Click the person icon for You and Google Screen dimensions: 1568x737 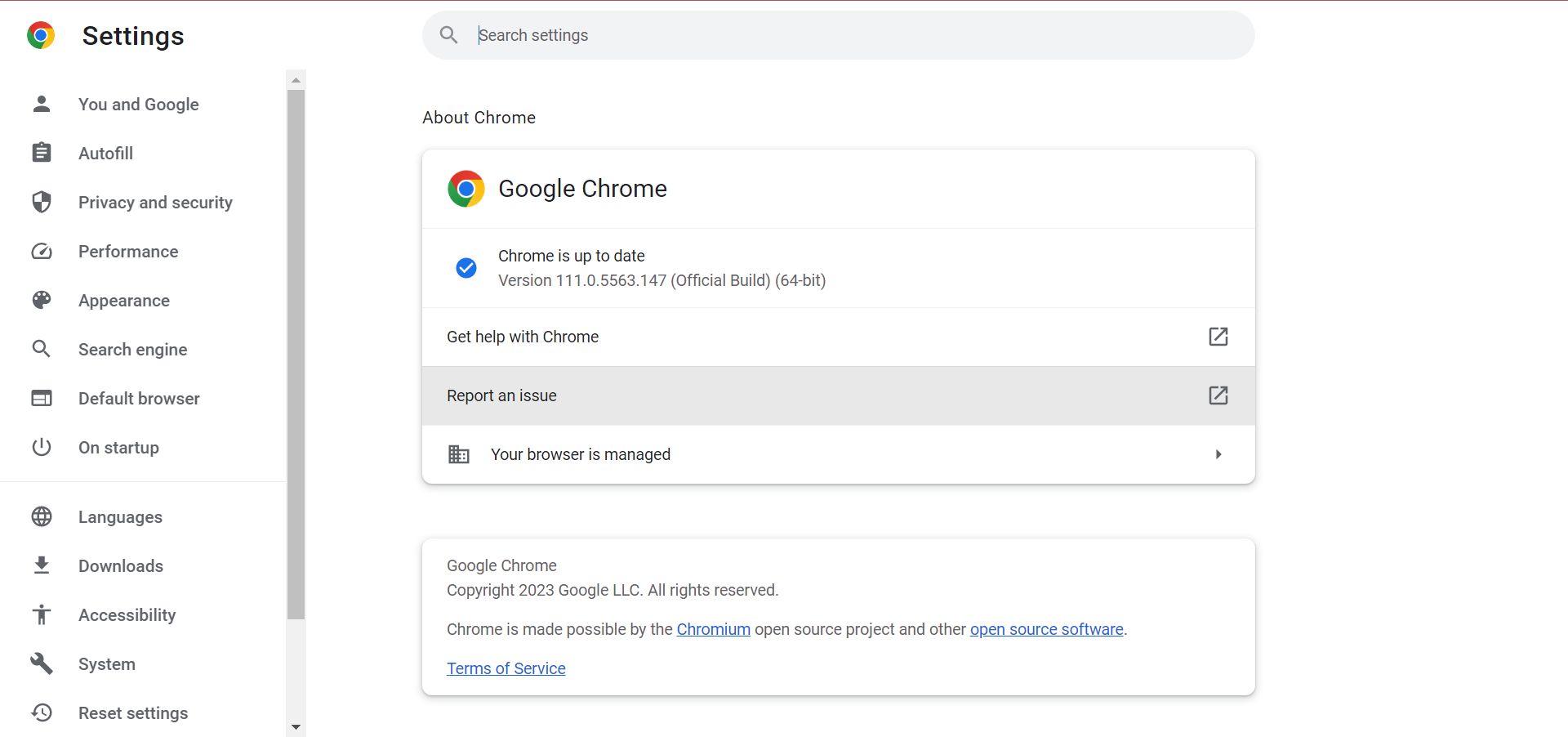[42, 104]
